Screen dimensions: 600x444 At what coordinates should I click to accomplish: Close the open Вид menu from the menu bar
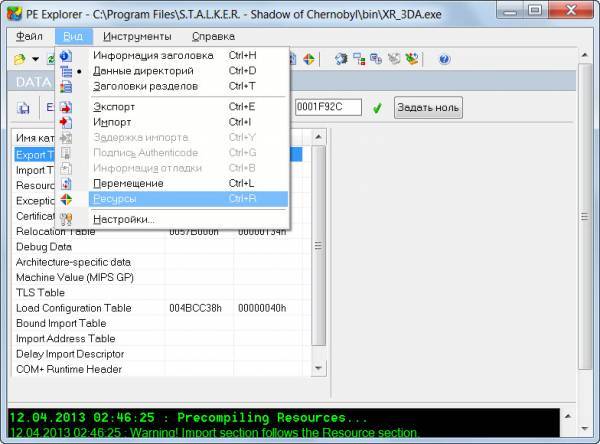[73, 36]
